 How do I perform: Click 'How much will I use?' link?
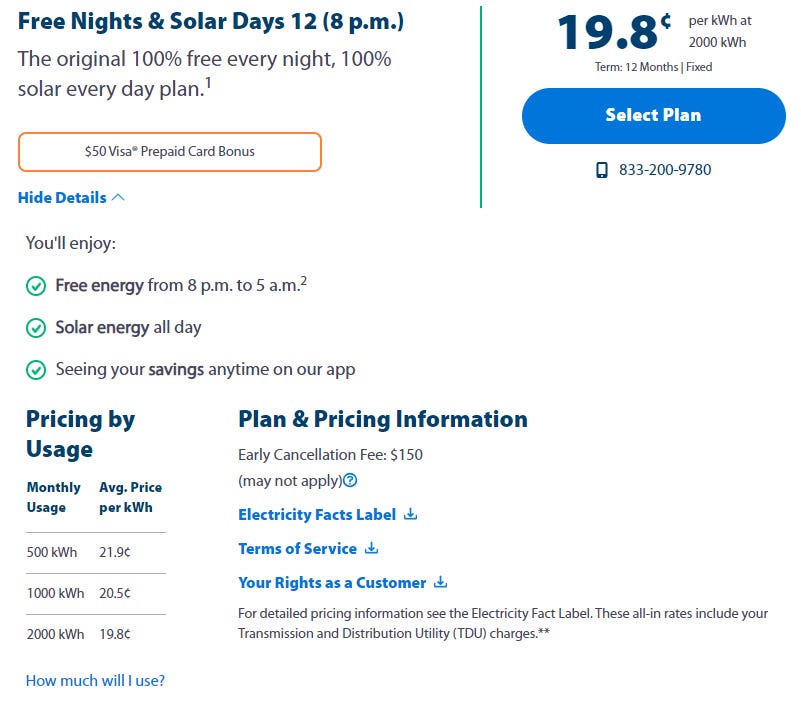95,681
